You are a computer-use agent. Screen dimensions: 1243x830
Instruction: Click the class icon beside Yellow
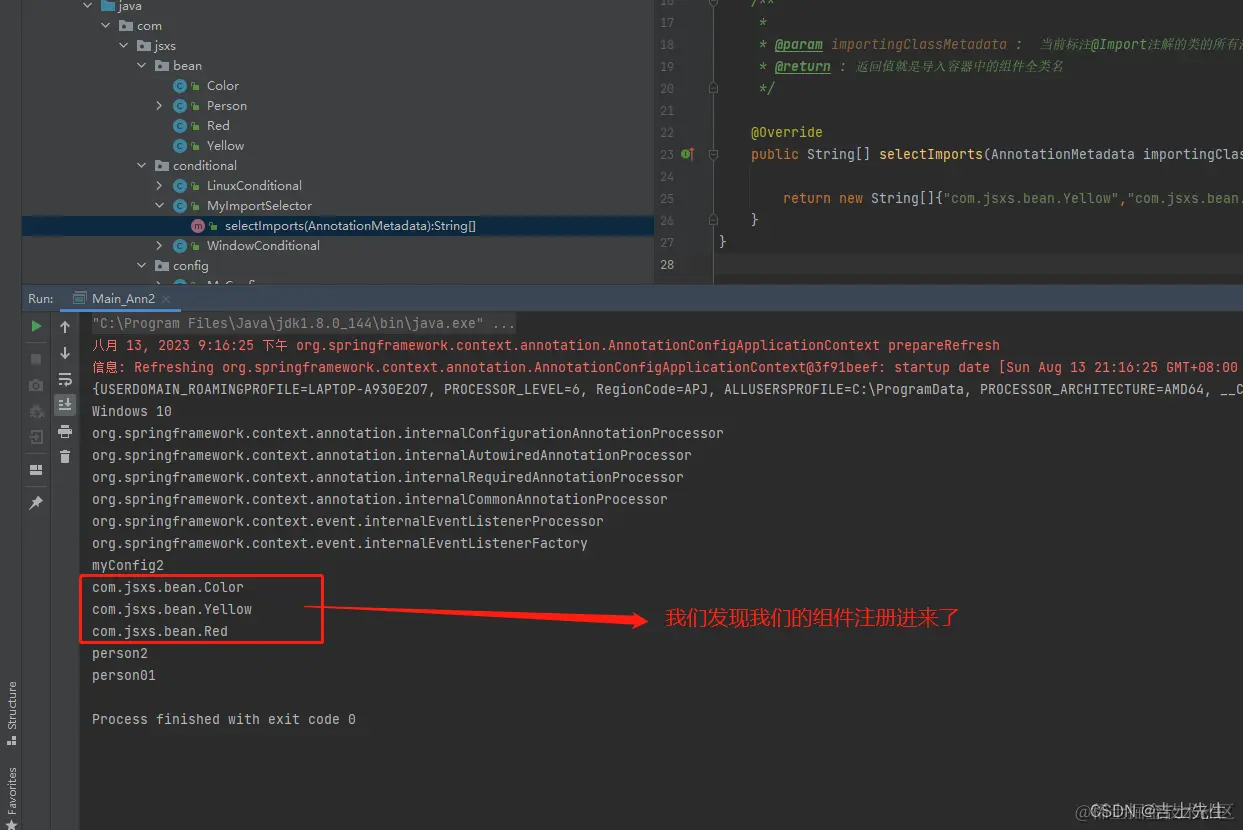[x=180, y=146]
